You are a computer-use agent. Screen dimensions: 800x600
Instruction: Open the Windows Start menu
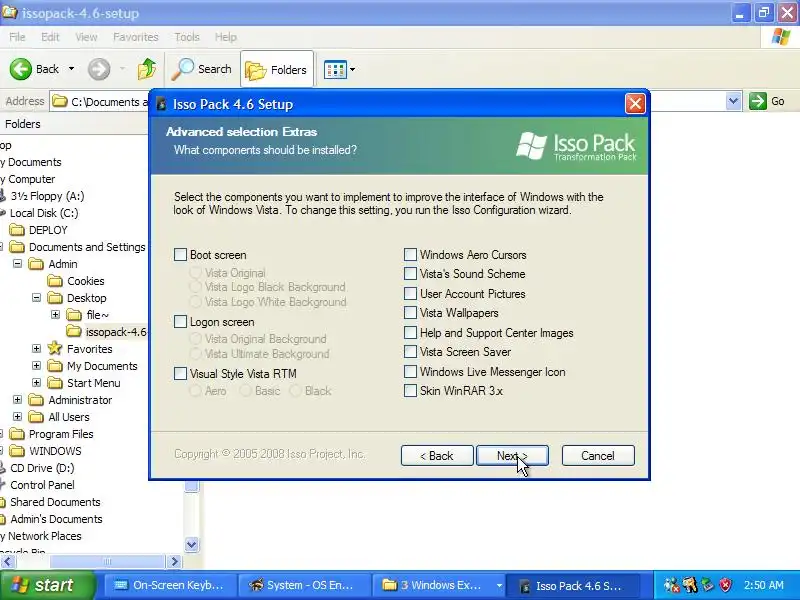(47, 585)
